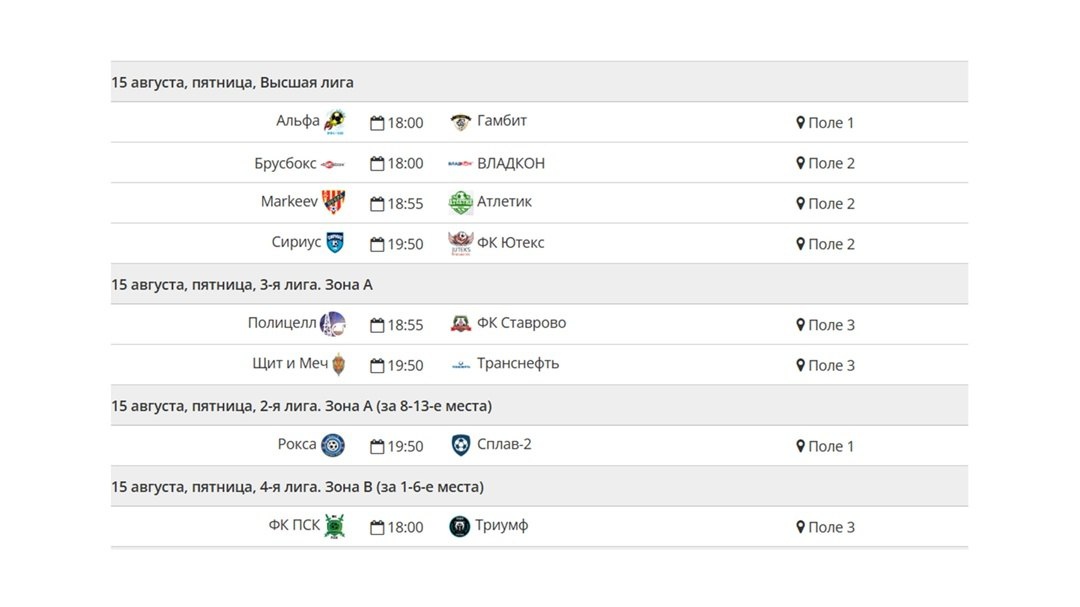
Task: Click the Гамбит team logo
Action: point(460,122)
